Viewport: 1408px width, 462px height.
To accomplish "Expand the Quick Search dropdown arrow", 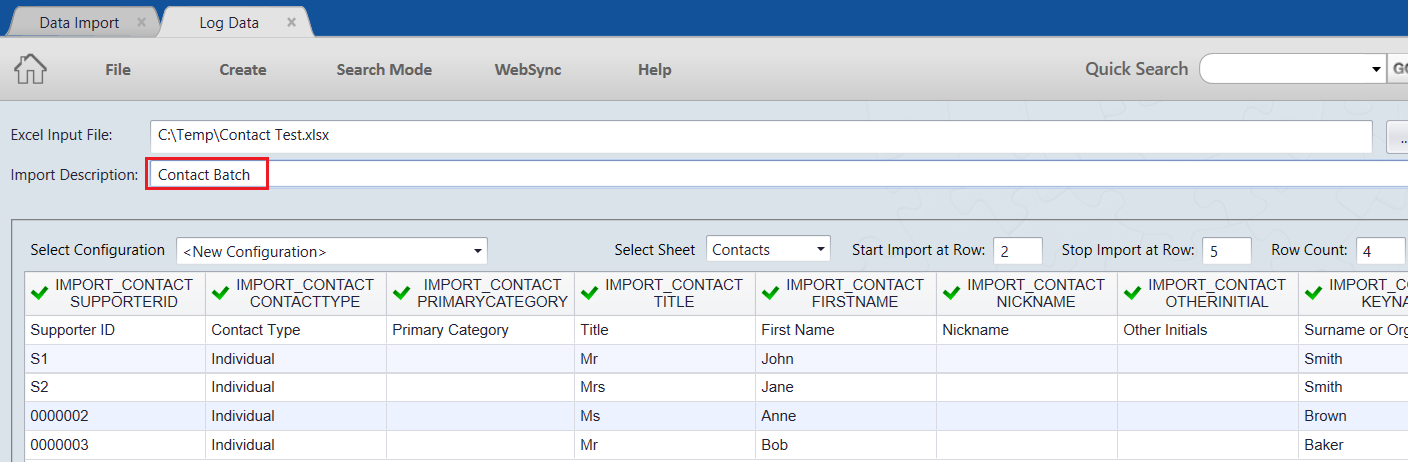I will pos(1376,69).
